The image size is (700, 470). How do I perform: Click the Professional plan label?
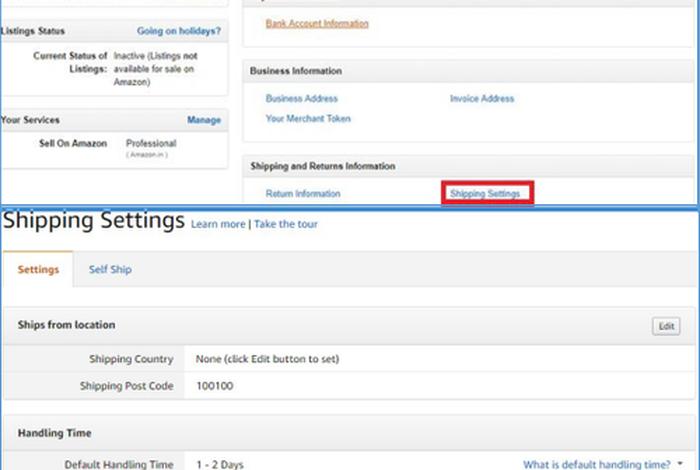click(x=151, y=144)
